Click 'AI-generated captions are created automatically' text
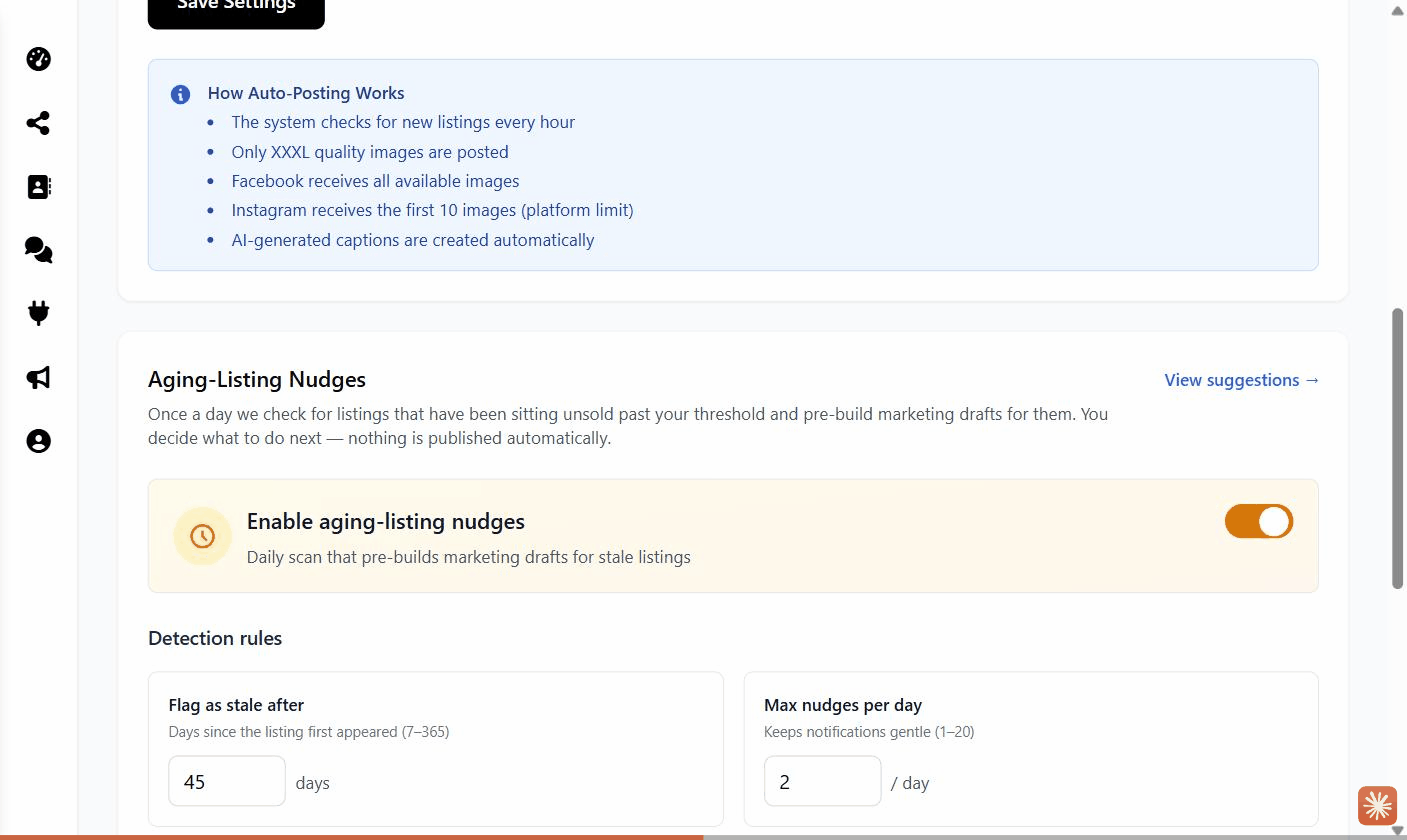 [413, 240]
